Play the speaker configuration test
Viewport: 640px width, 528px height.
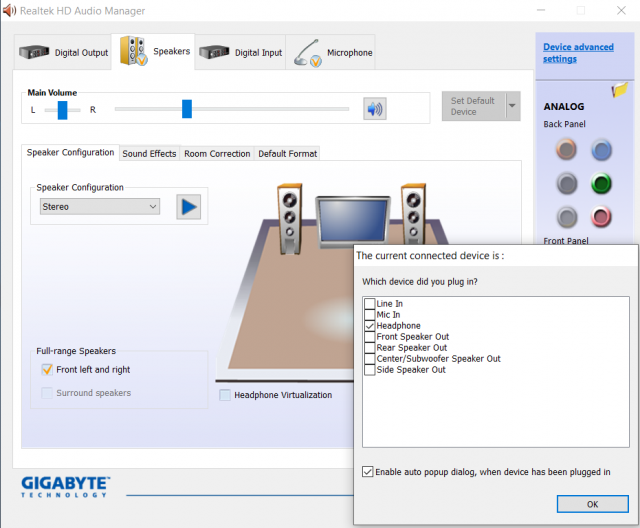coord(189,207)
